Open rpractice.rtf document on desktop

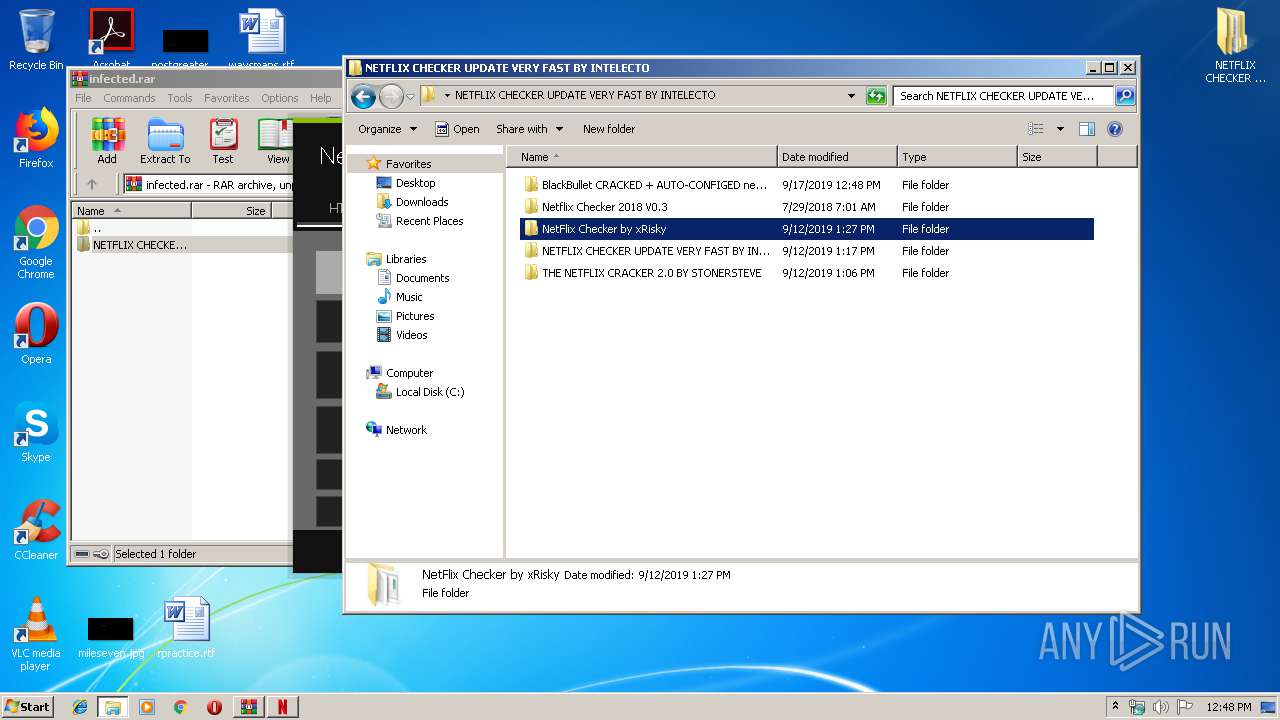(x=186, y=628)
